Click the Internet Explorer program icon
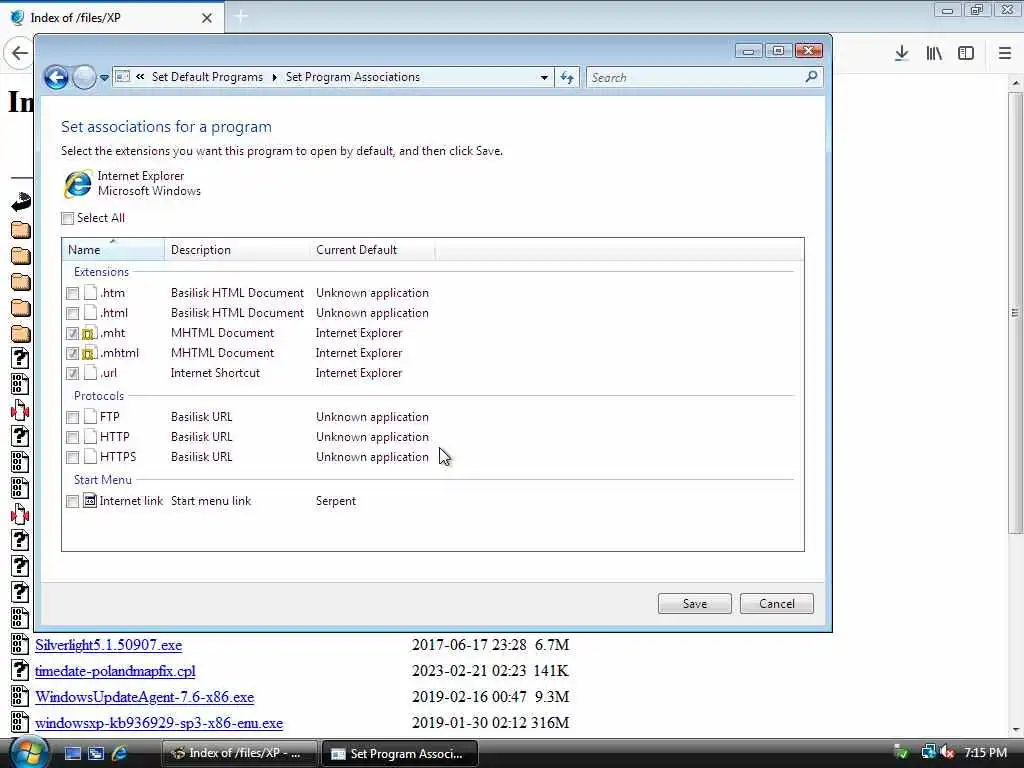 point(78,184)
